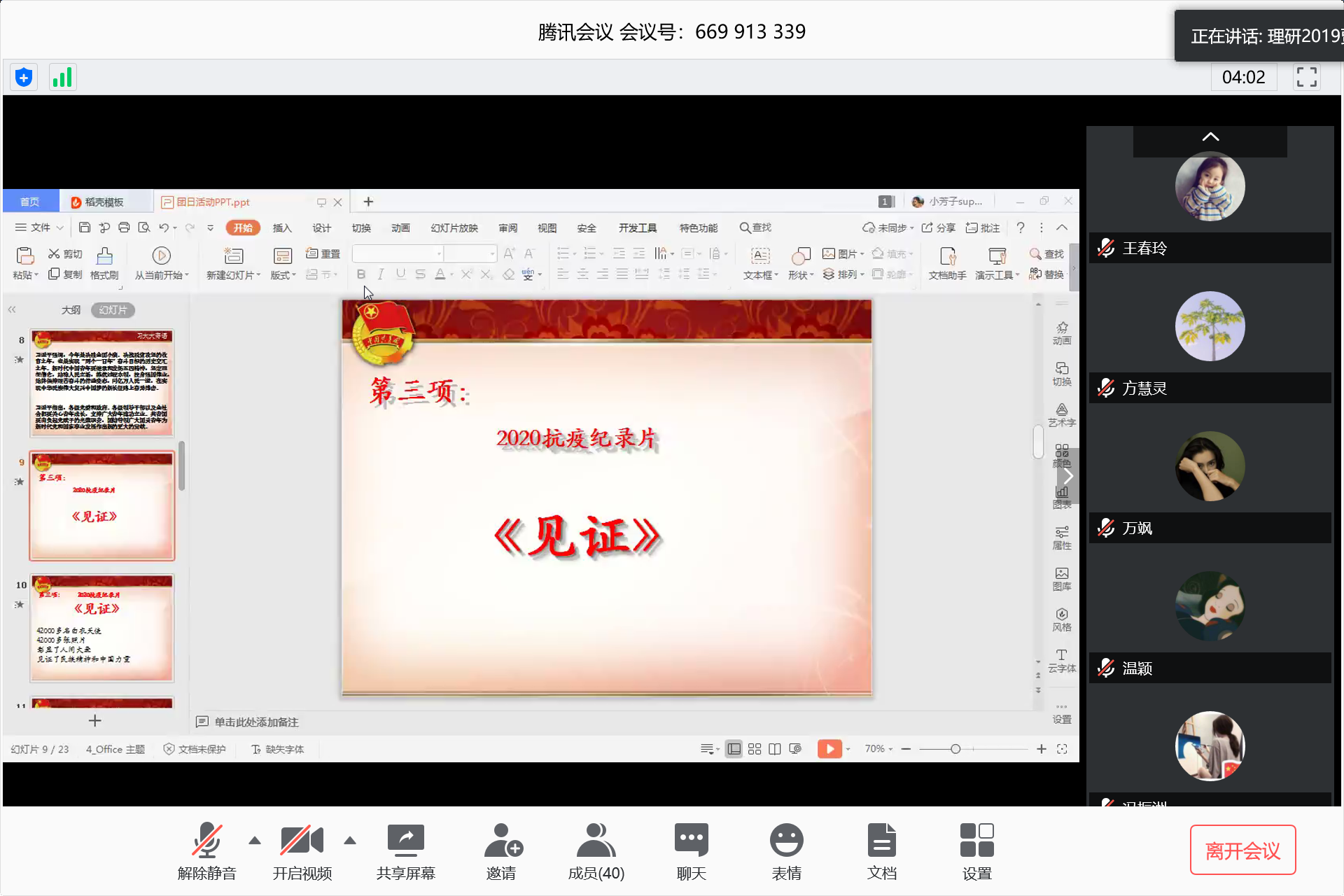1344x896 pixels.
Task: Turn on camera with 开启视频
Action: 302,851
